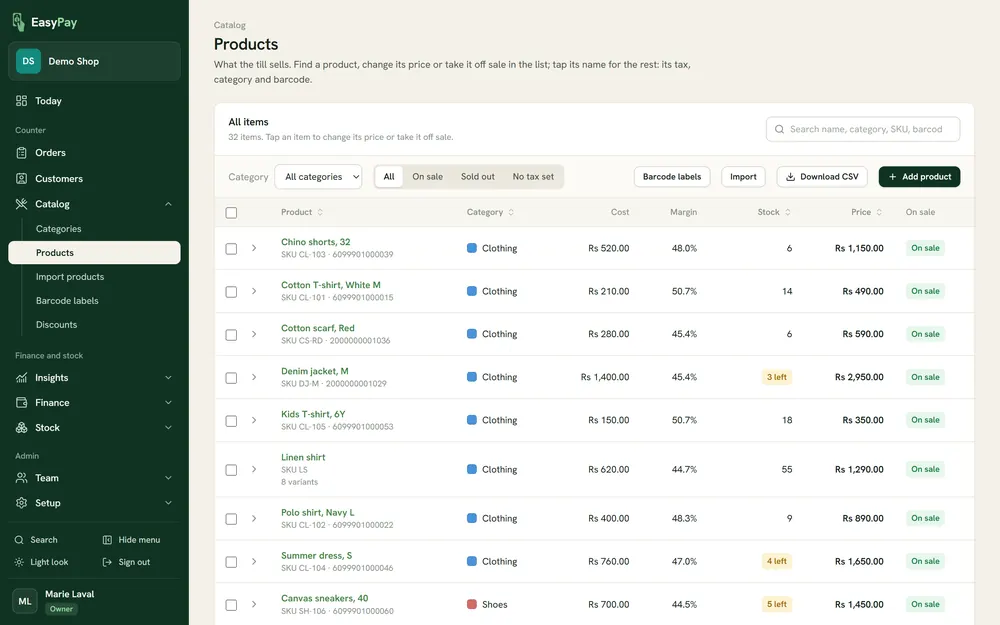This screenshot has width=1000, height=625.
Task: Expand the Denim jacket, M row
Action: (254, 377)
